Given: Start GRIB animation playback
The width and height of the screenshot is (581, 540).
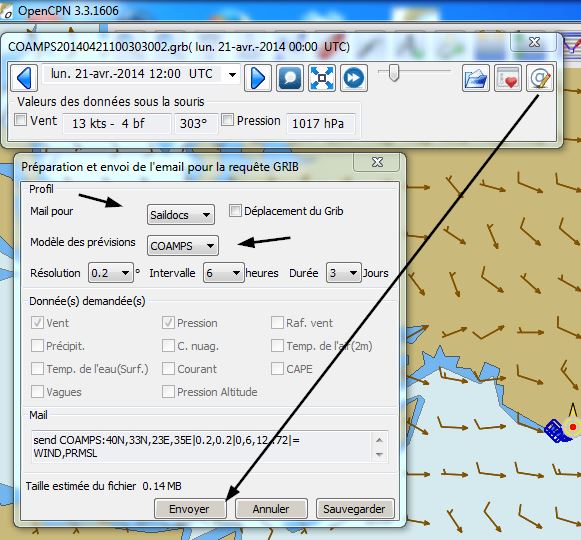Looking at the screenshot, I should point(354,78).
